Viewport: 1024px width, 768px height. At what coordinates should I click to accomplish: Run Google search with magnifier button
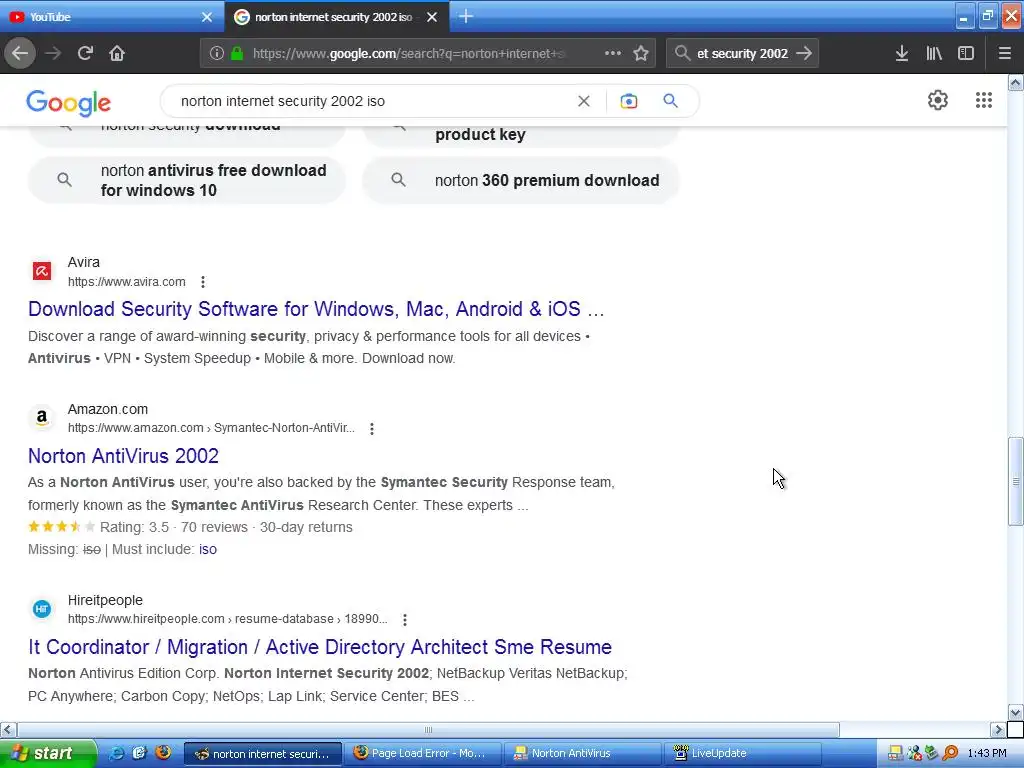[670, 101]
